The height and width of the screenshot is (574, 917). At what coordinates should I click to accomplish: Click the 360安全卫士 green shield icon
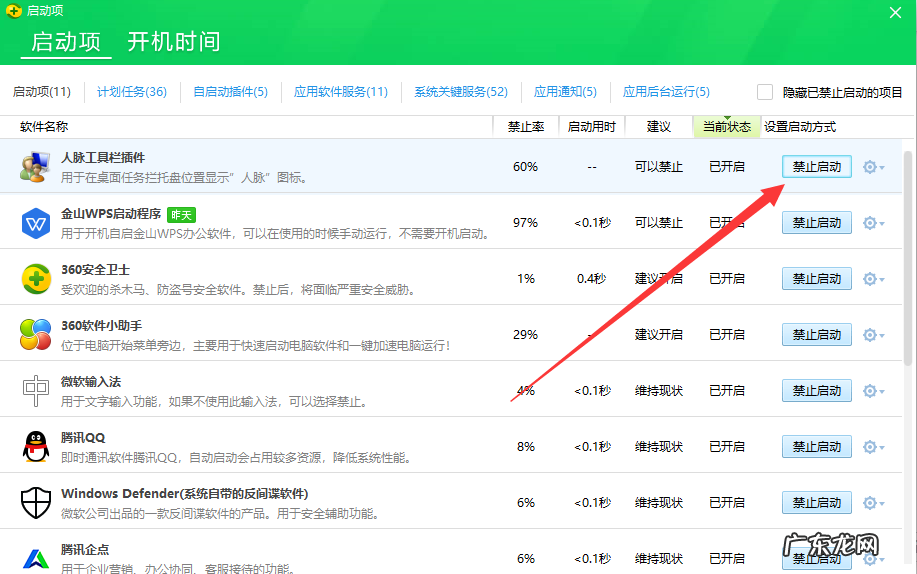pos(36,279)
